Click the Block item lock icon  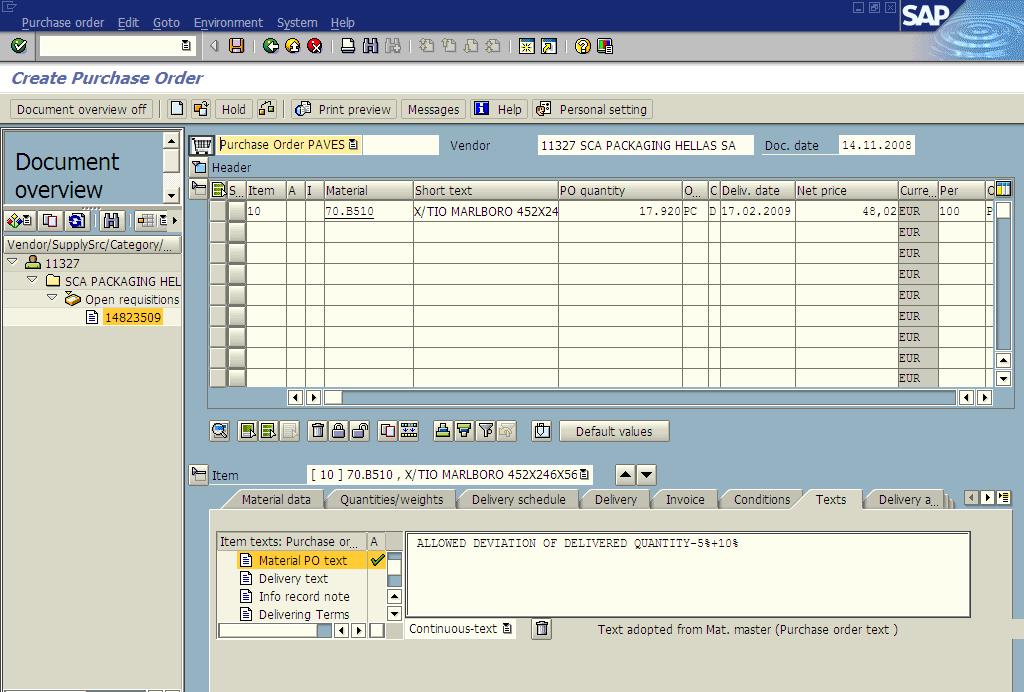[x=338, y=430]
